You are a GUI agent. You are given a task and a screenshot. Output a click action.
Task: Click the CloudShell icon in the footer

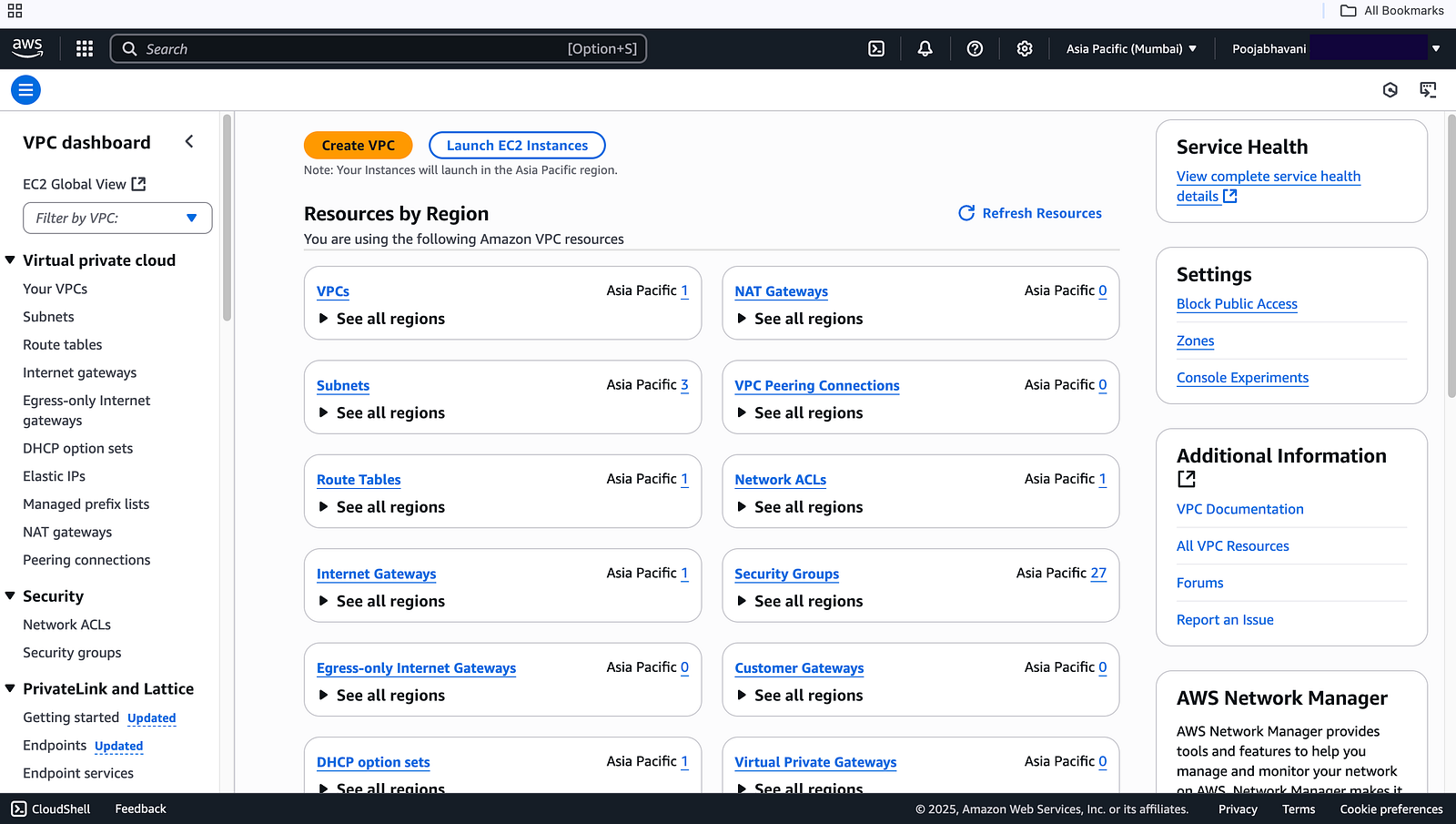pos(19,809)
